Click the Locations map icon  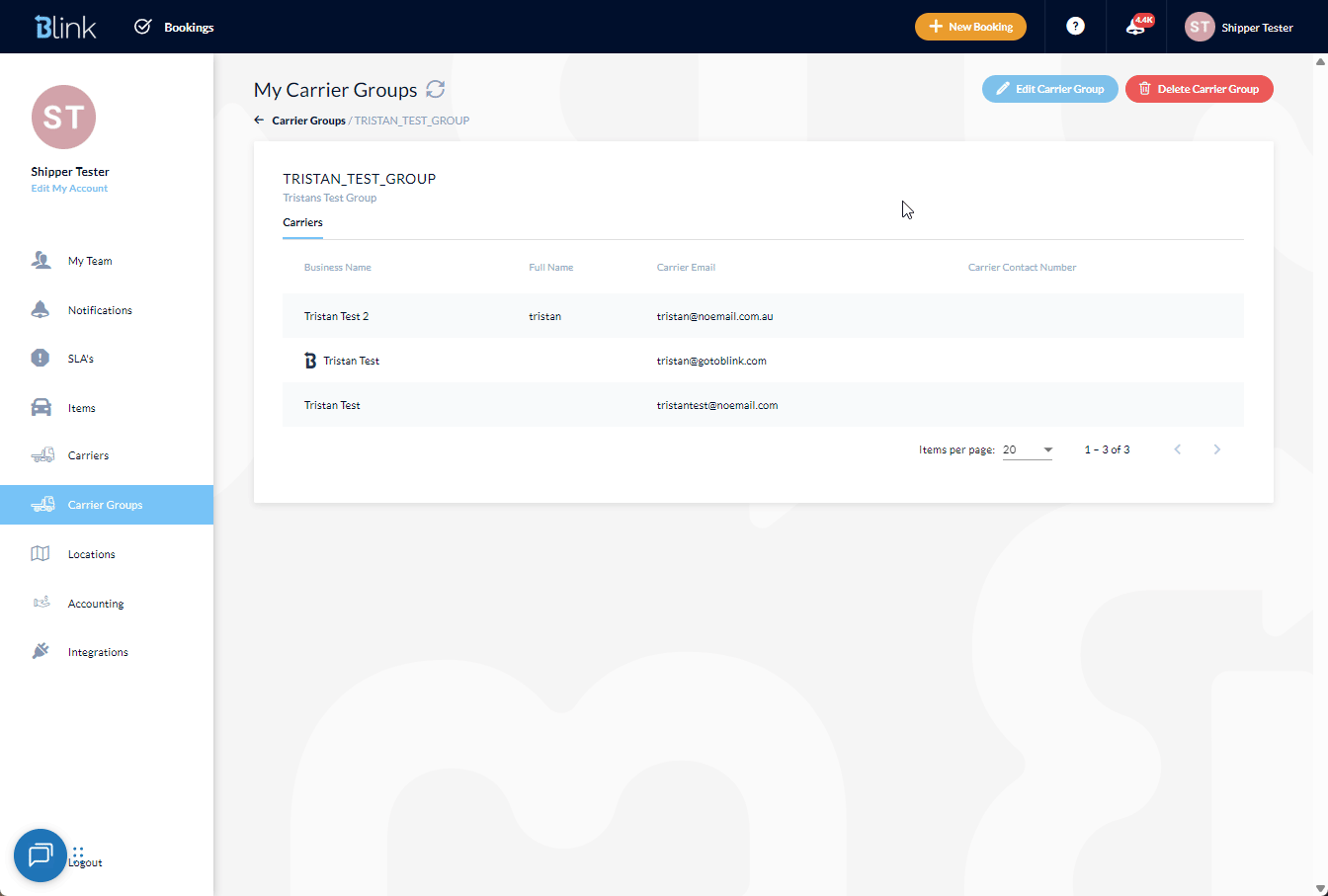tap(41, 553)
